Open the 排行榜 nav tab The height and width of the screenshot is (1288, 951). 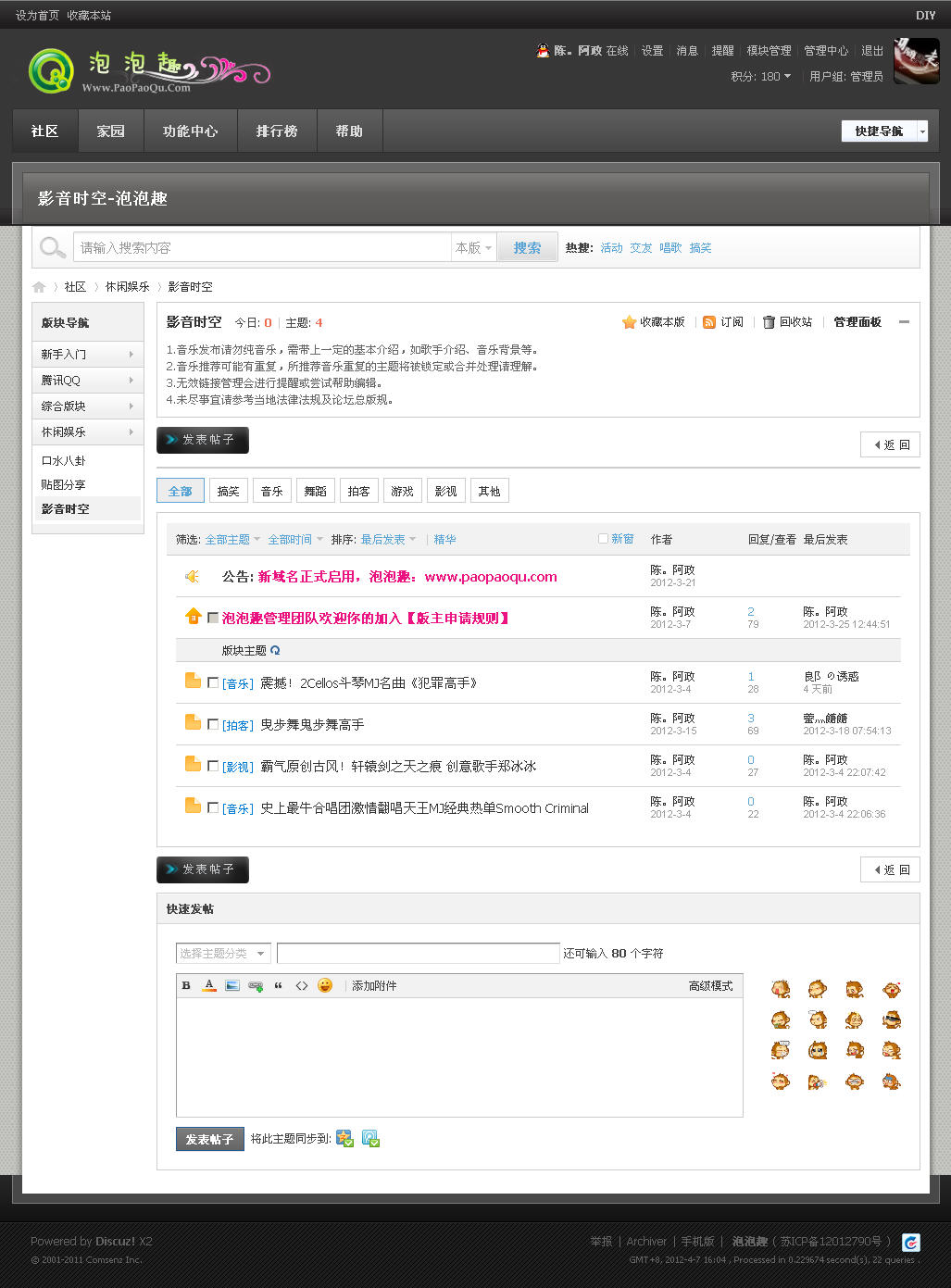pyautogui.click(x=277, y=131)
